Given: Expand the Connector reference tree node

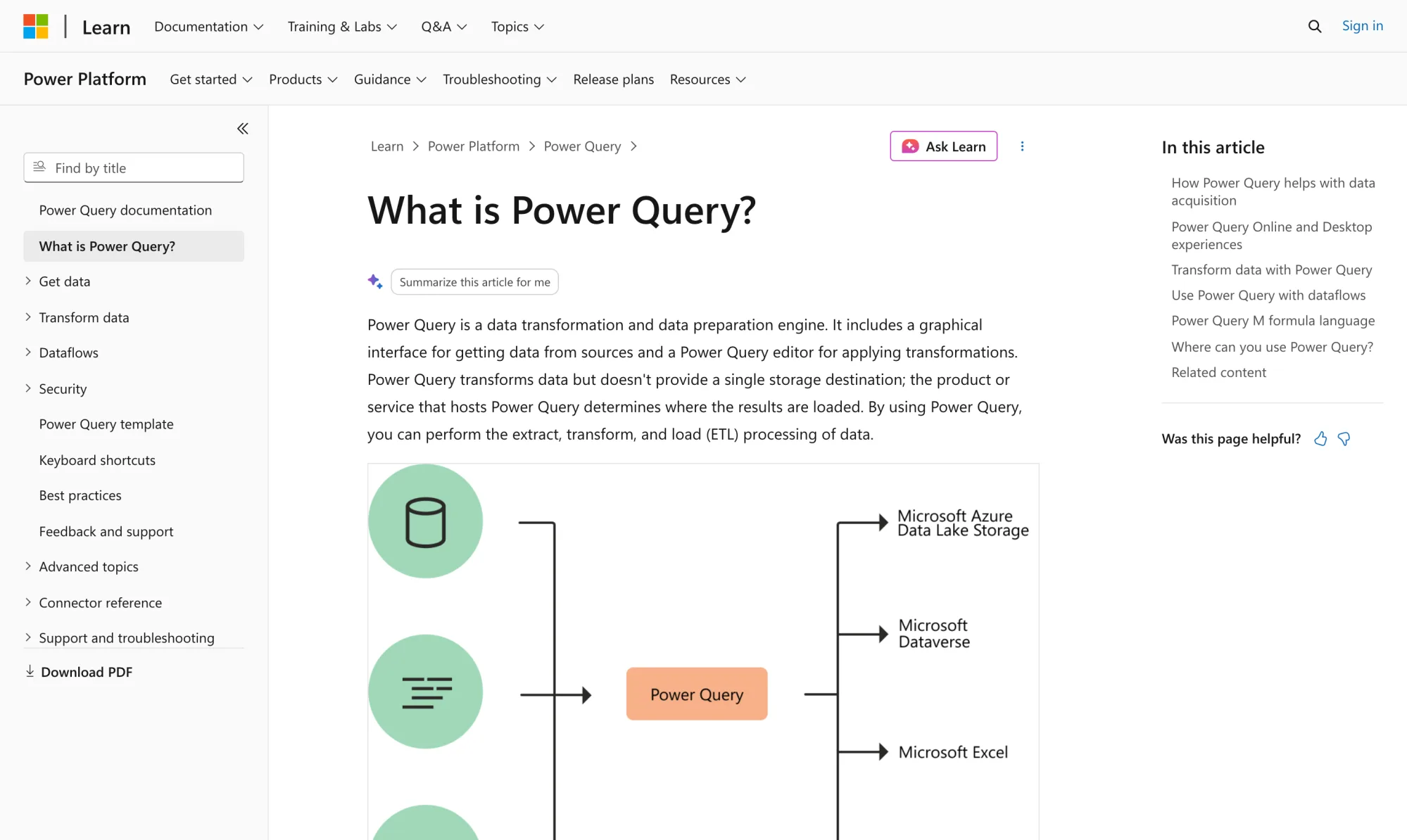Looking at the screenshot, I should 28,602.
